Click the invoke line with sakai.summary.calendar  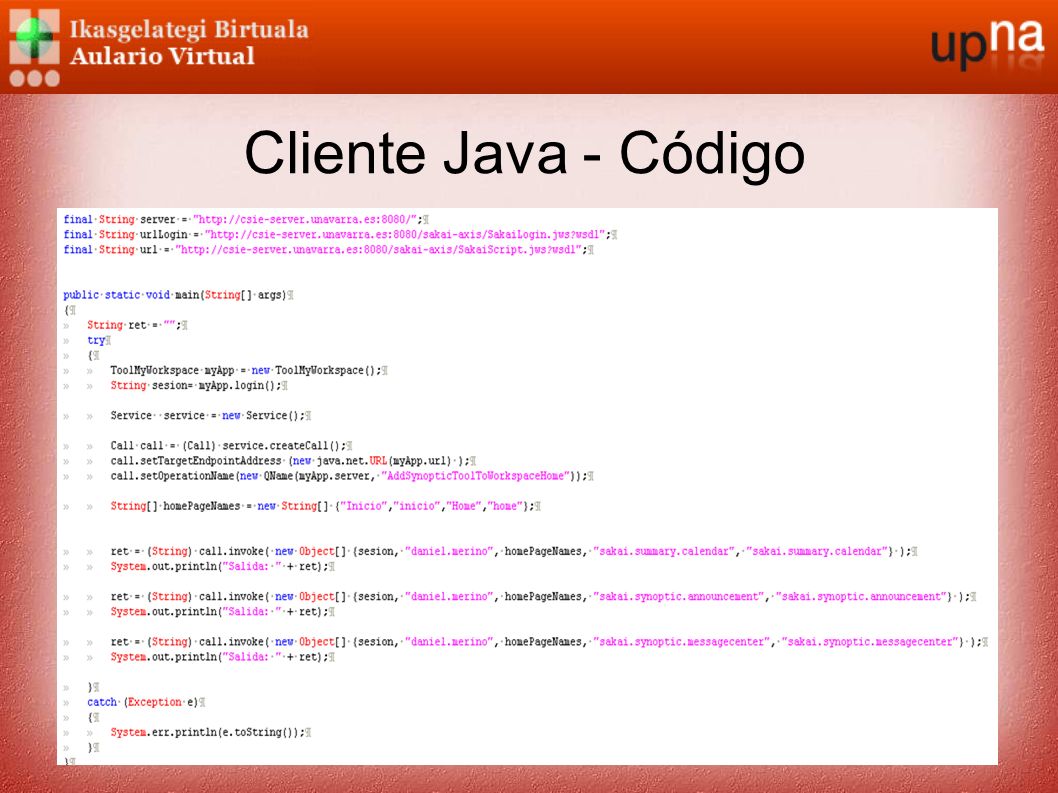coord(513,551)
